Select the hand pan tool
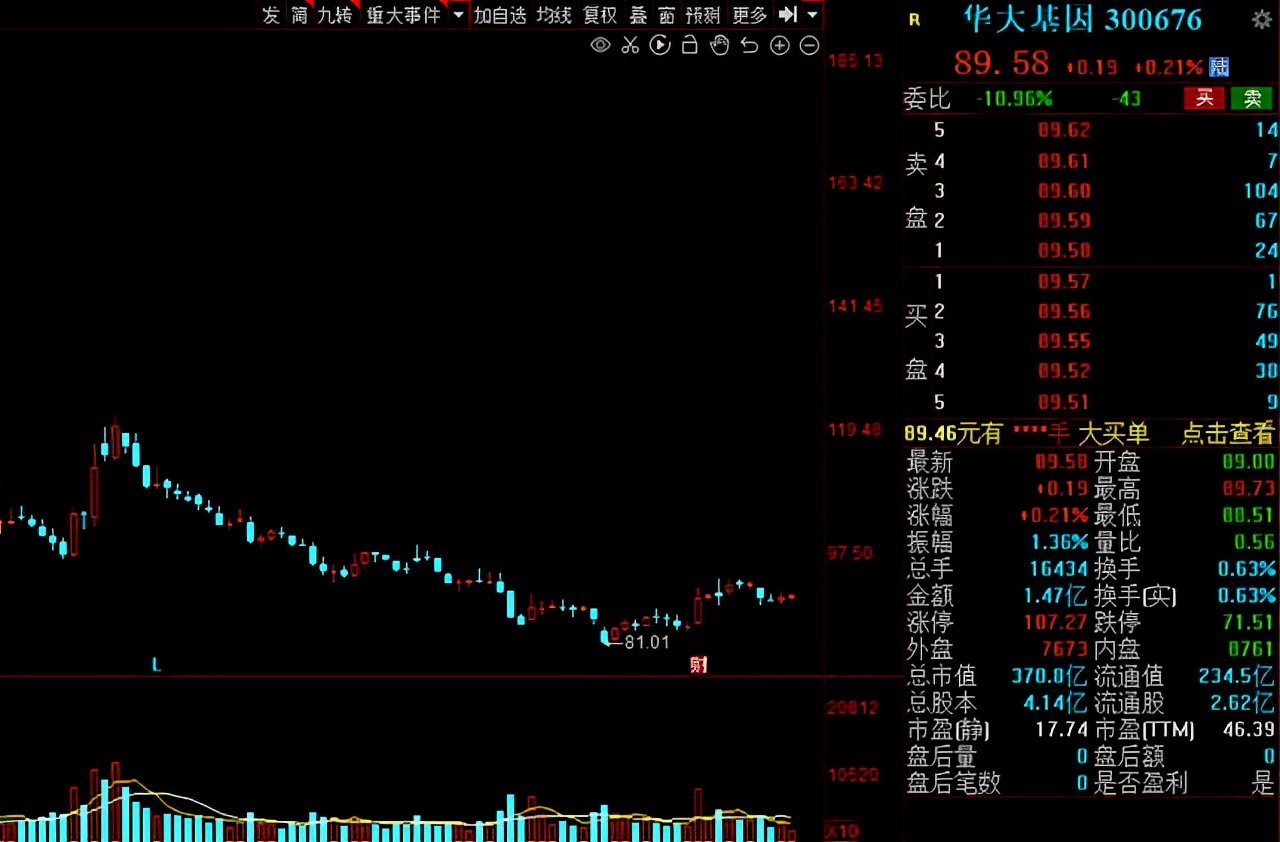The height and width of the screenshot is (842, 1280). pyautogui.click(x=719, y=45)
